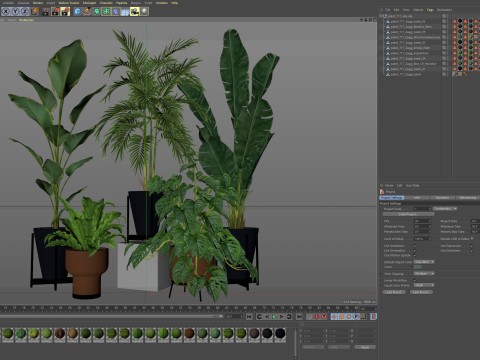The width and height of the screenshot is (480, 360).
Task: Toggle the autokeying red button
Action: [x=324, y=317]
